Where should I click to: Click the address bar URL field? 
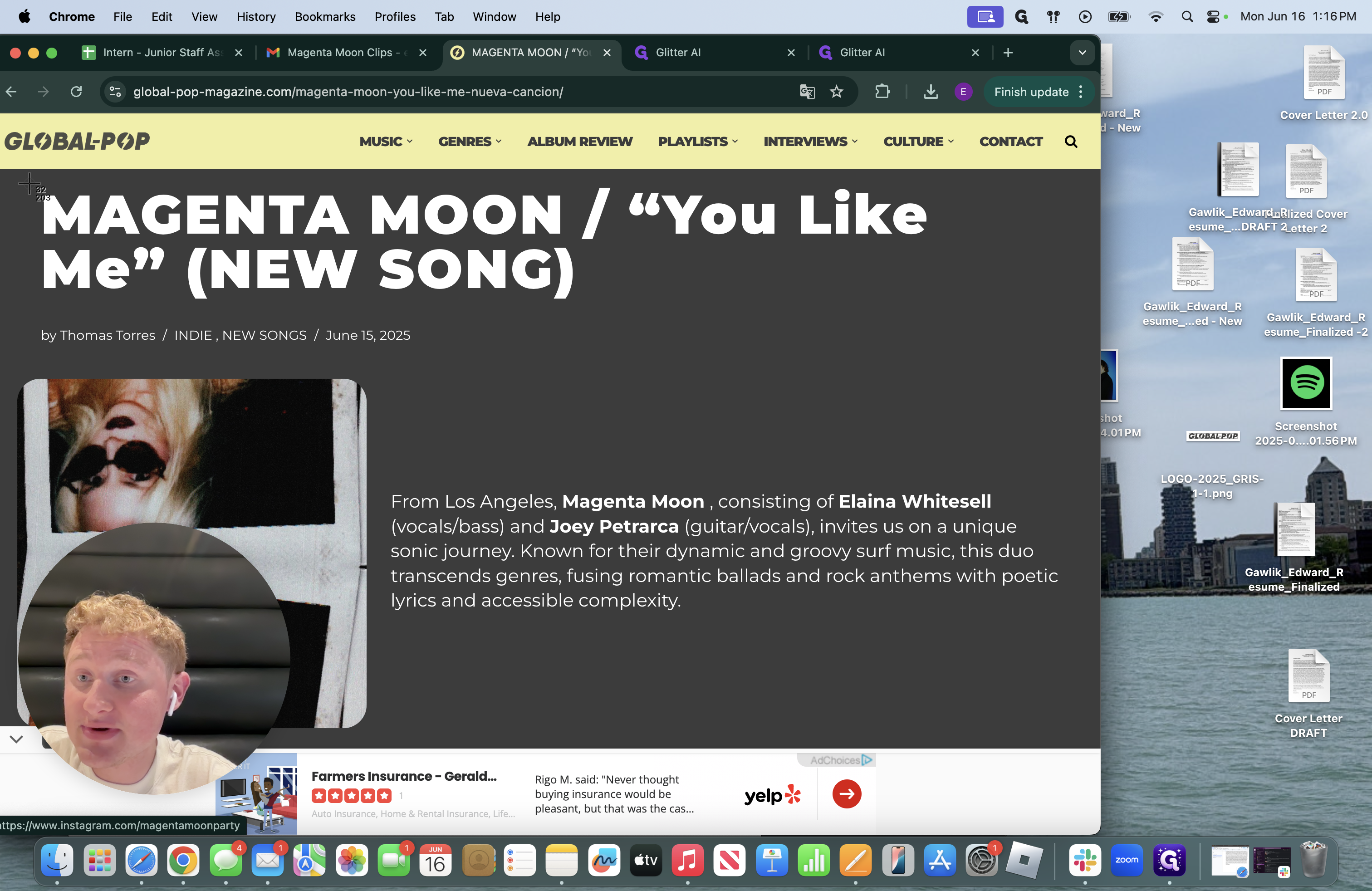[348, 92]
